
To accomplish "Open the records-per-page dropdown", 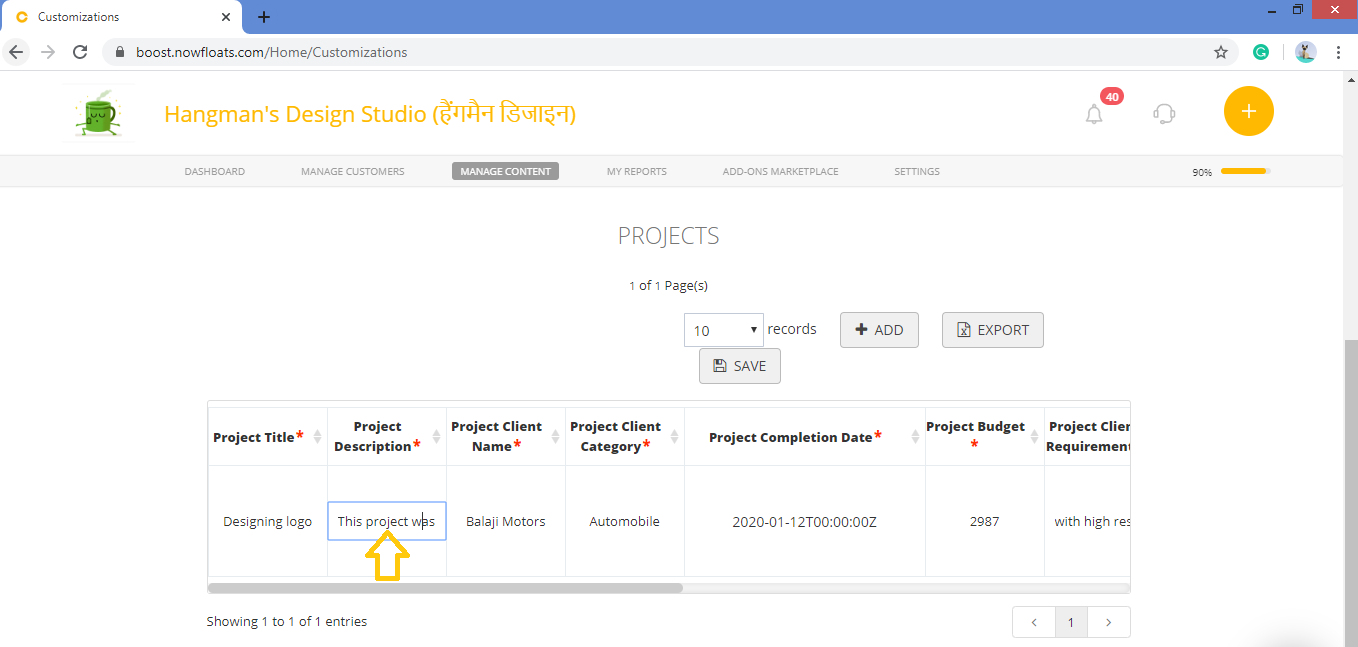I will click(723, 330).
